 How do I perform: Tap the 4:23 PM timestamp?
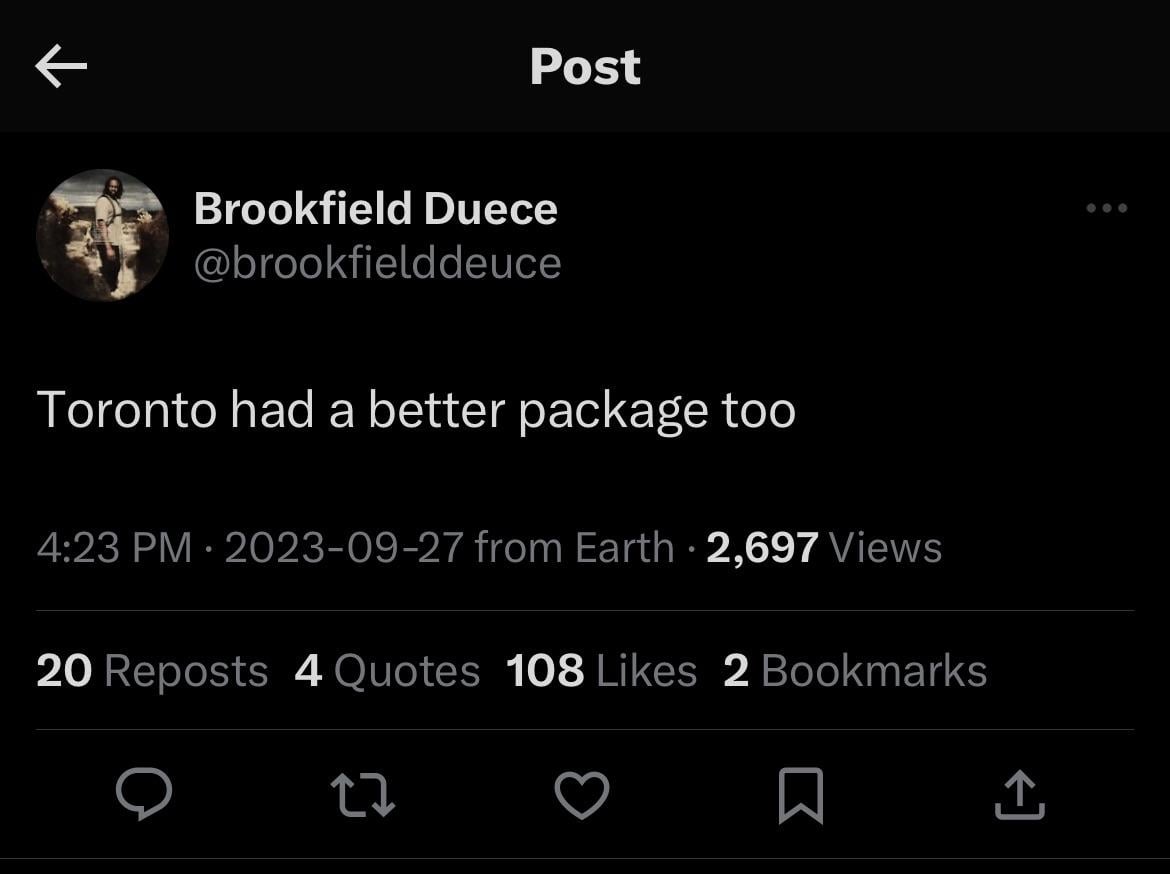(113, 548)
